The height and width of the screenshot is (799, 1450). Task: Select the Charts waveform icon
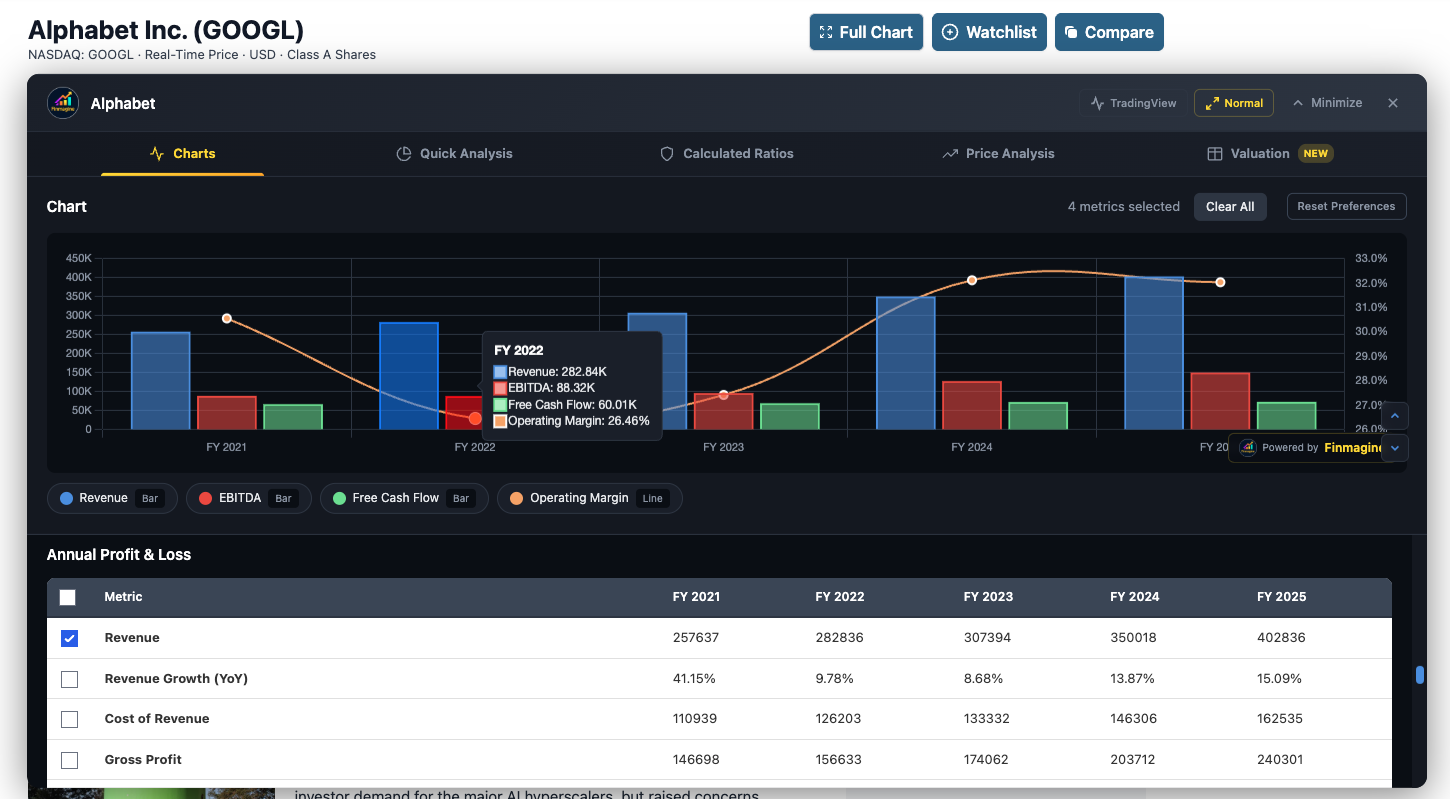tap(156, 153)
